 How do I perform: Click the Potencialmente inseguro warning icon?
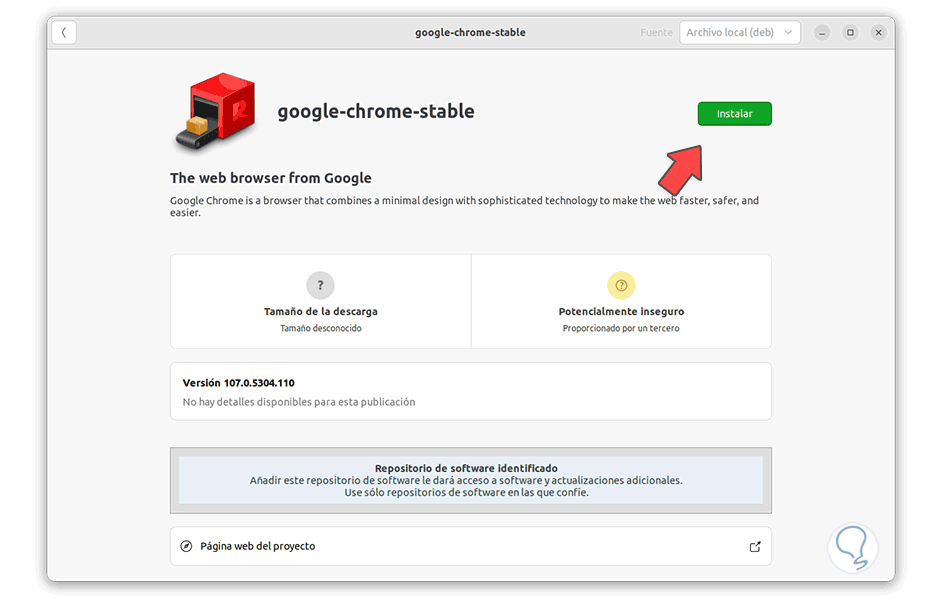(x=621, y=285)
